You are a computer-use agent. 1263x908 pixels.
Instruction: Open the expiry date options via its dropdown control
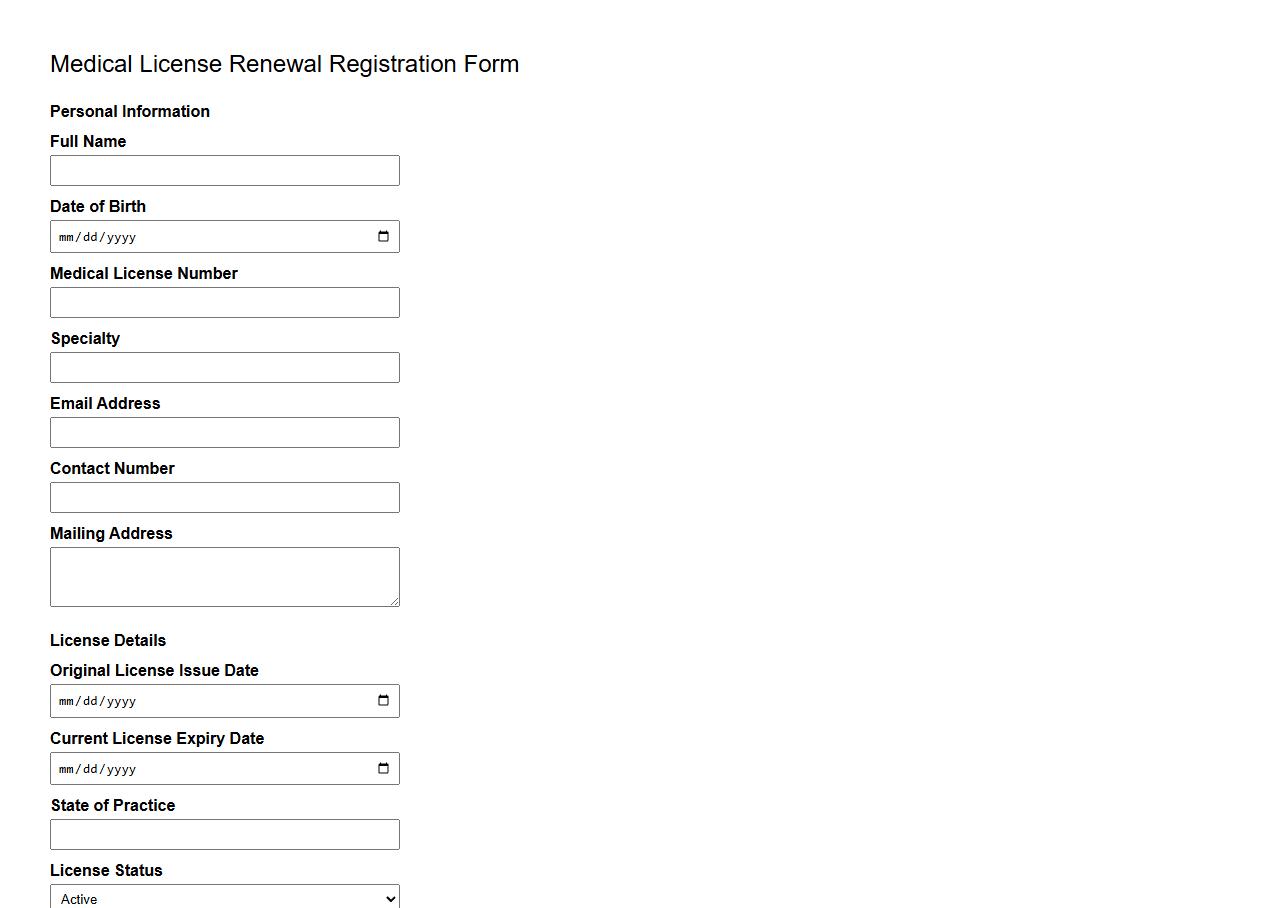point(383,768)
